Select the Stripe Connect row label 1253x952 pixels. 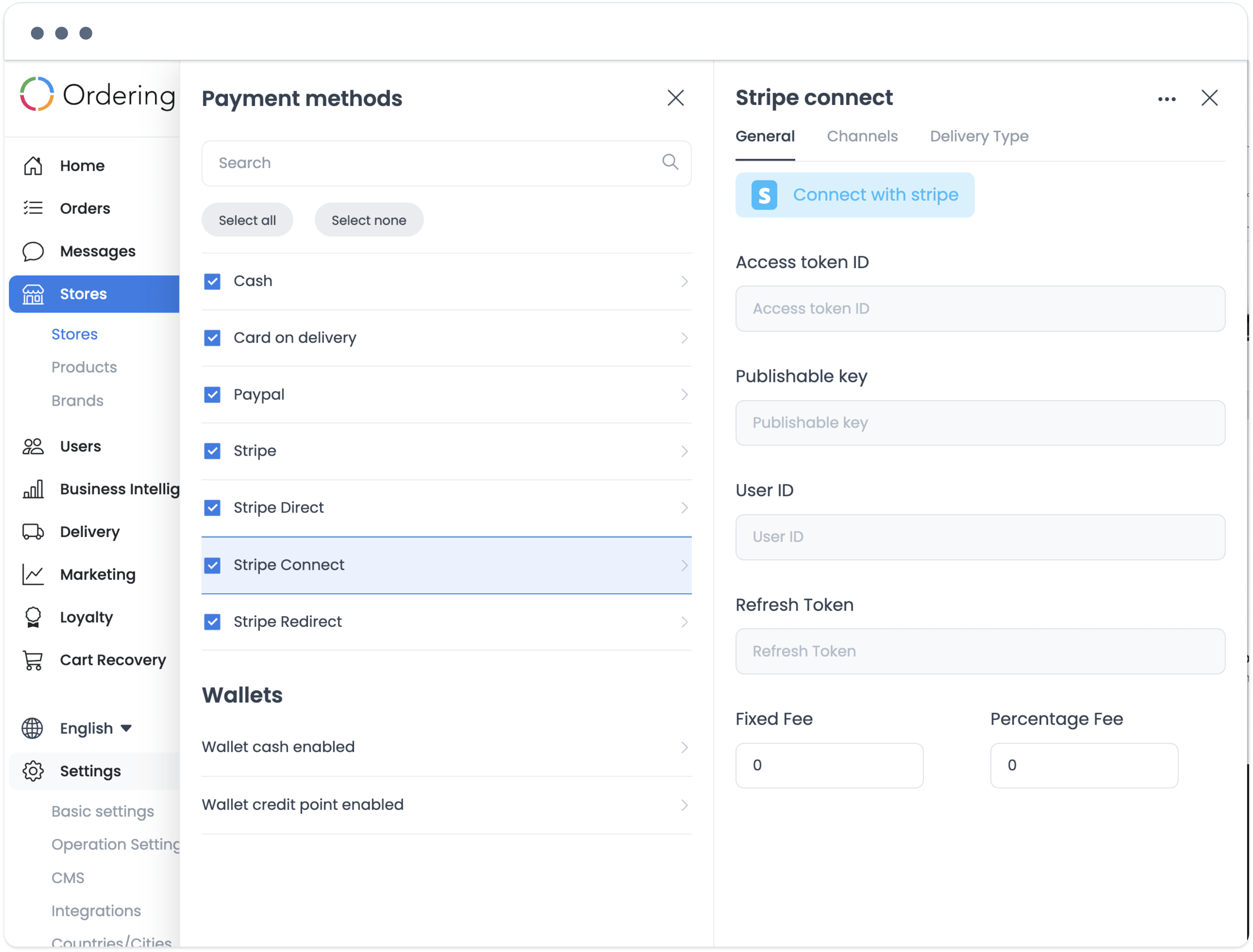(289, 565)
